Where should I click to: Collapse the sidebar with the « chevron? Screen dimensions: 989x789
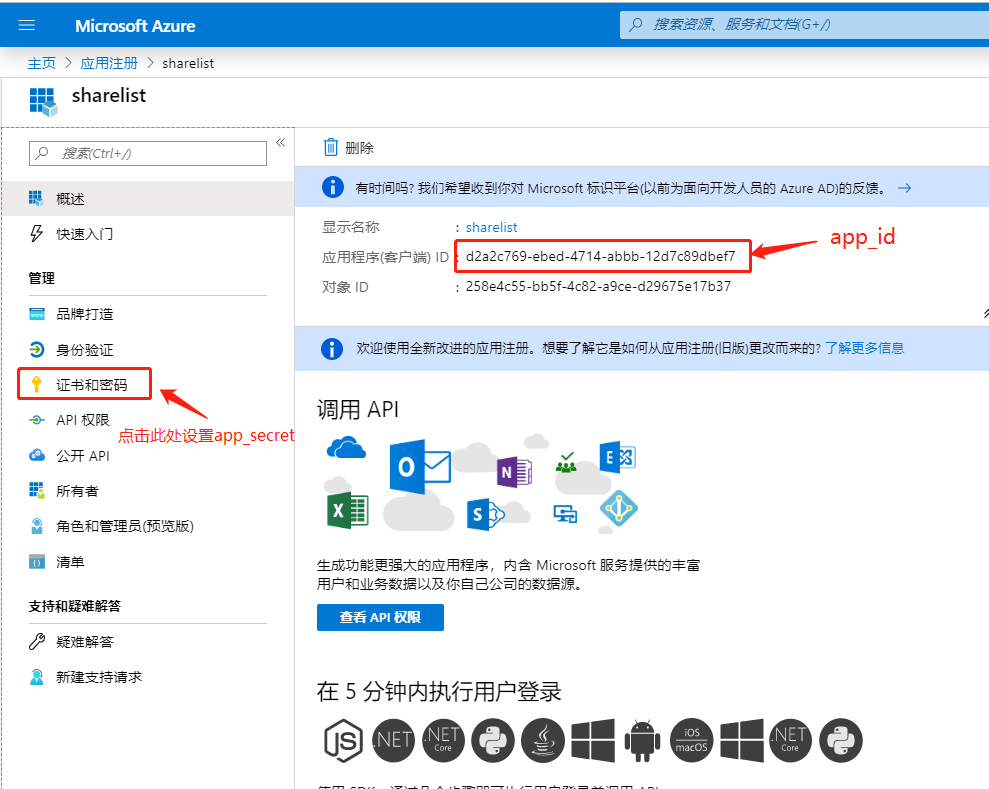(x=281, y=142)
